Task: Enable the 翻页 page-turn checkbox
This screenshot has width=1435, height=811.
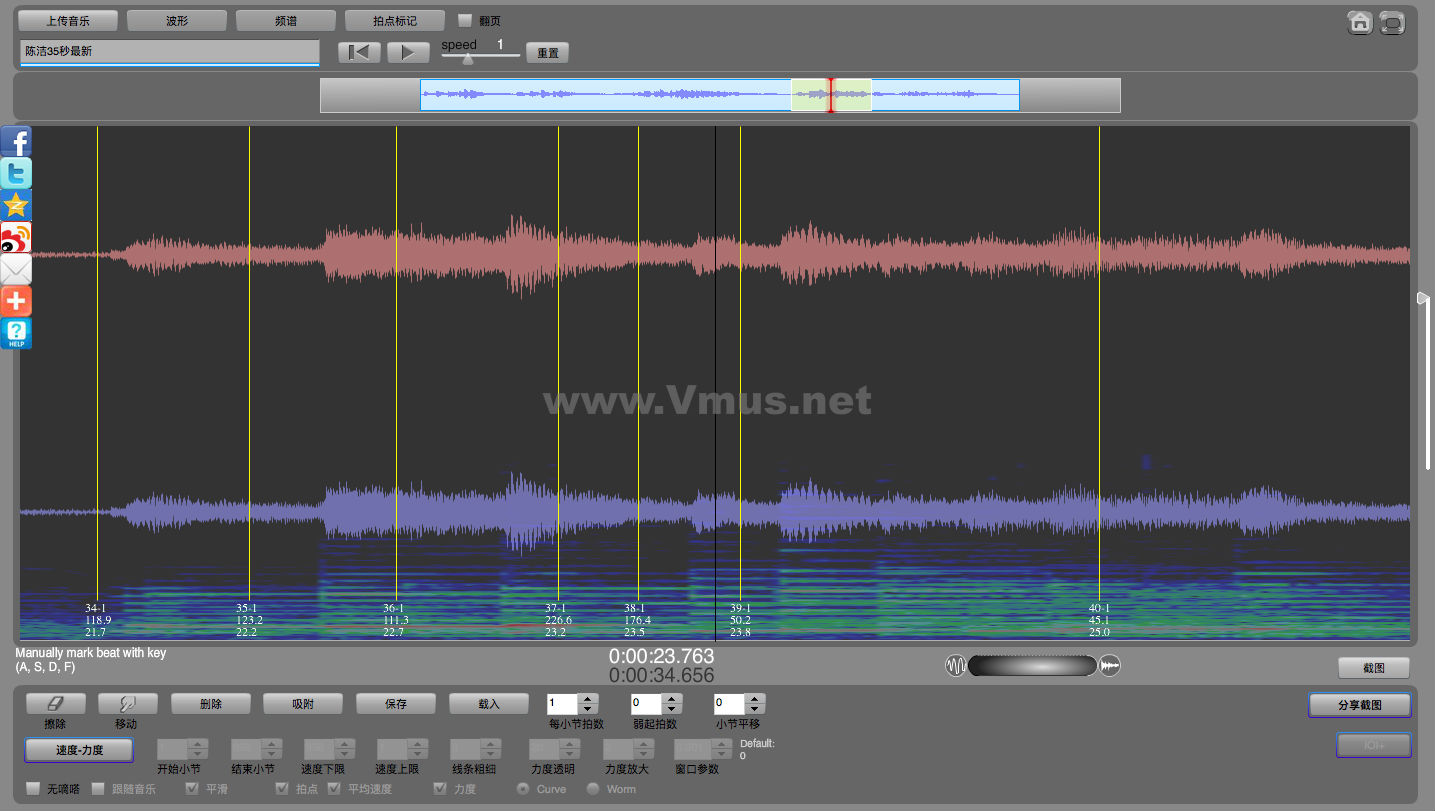Action: click(465, 20)
